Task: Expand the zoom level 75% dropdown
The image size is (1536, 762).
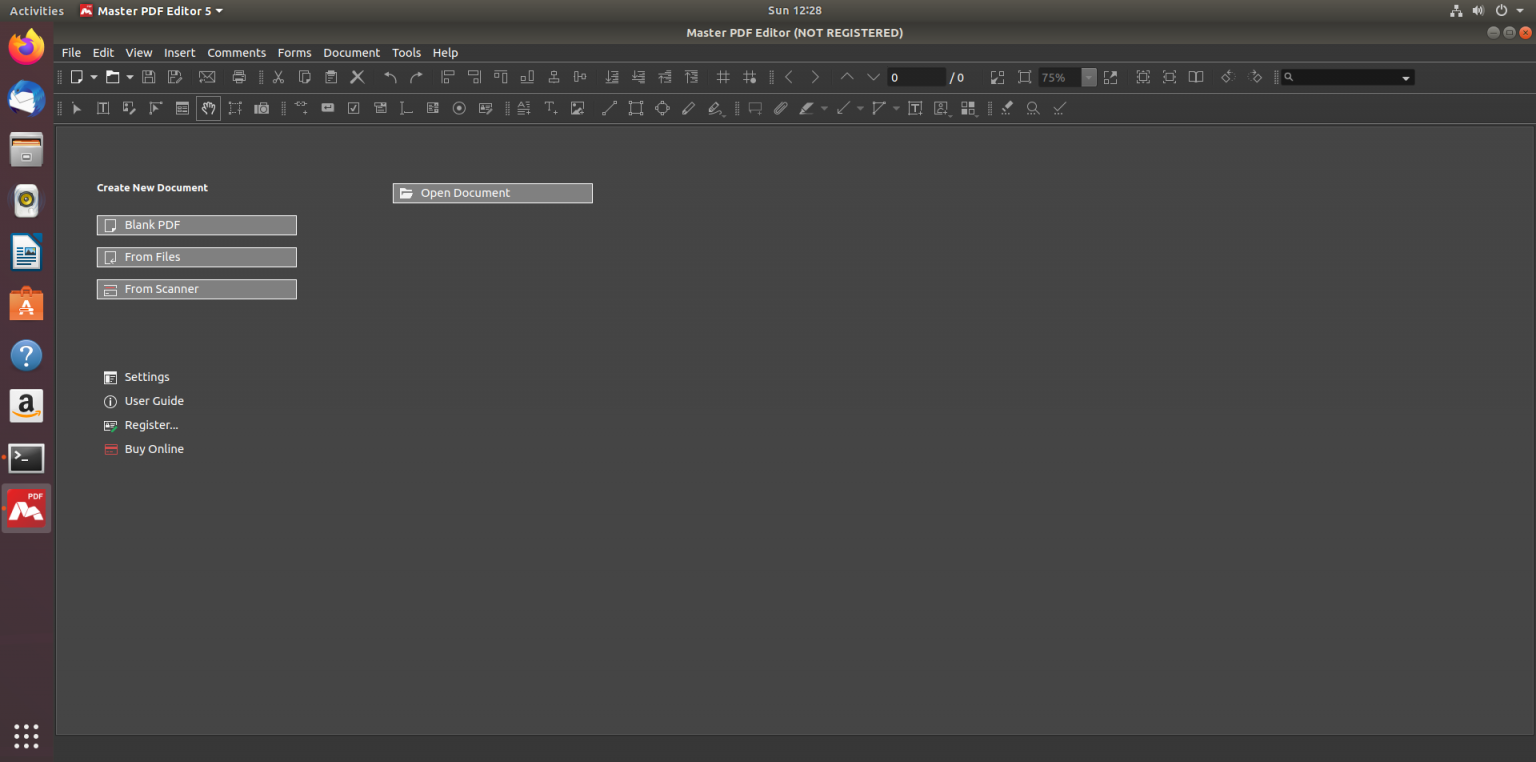Action: click(x=1088, y=76)
